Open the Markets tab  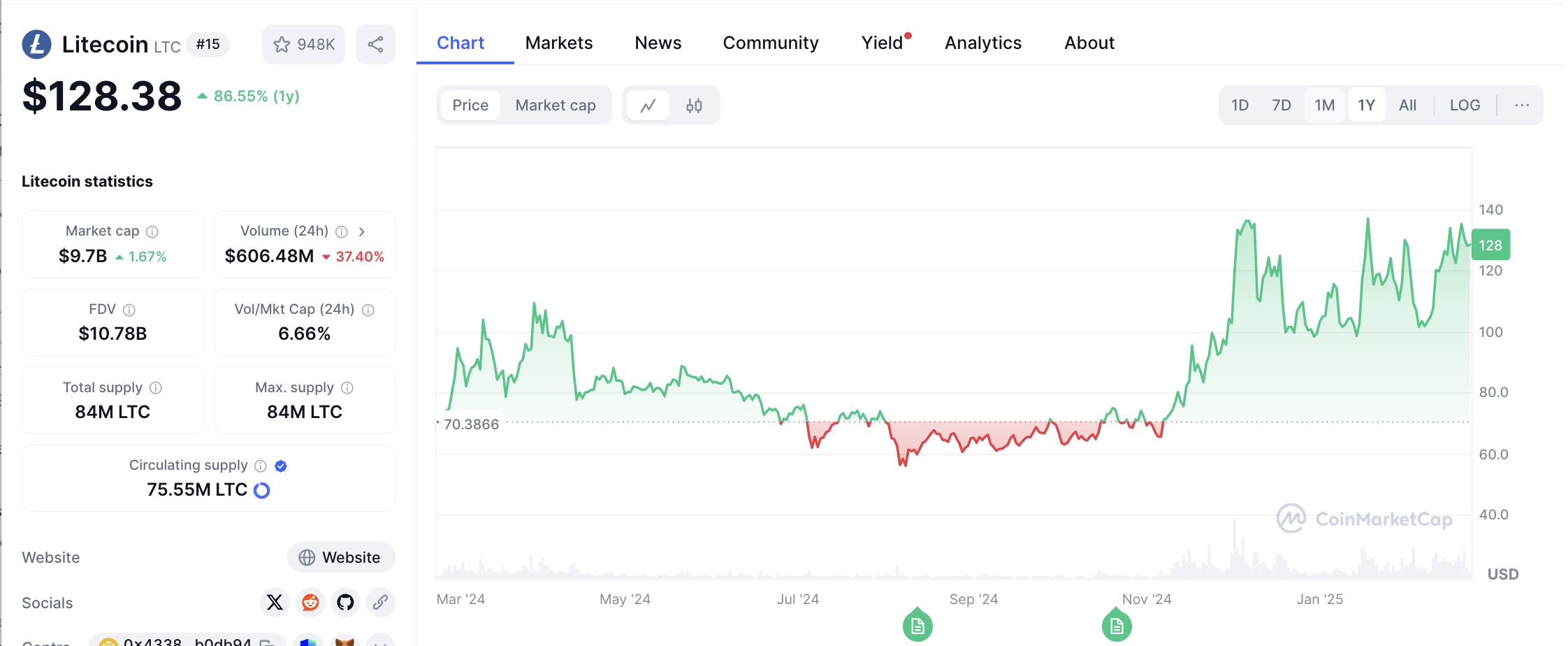[x=559, y=43]
